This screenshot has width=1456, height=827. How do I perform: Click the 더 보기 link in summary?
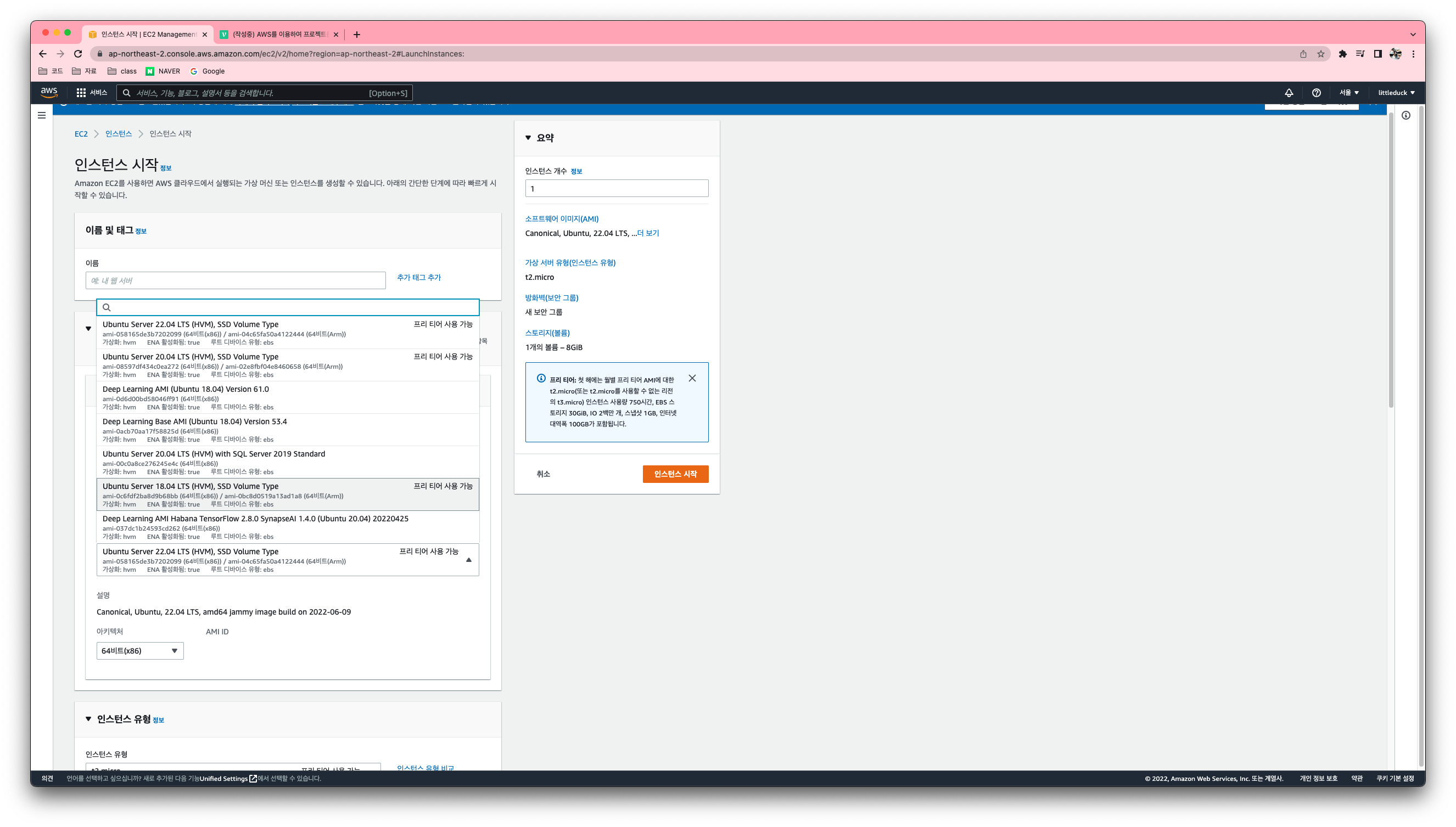[648, 233]
